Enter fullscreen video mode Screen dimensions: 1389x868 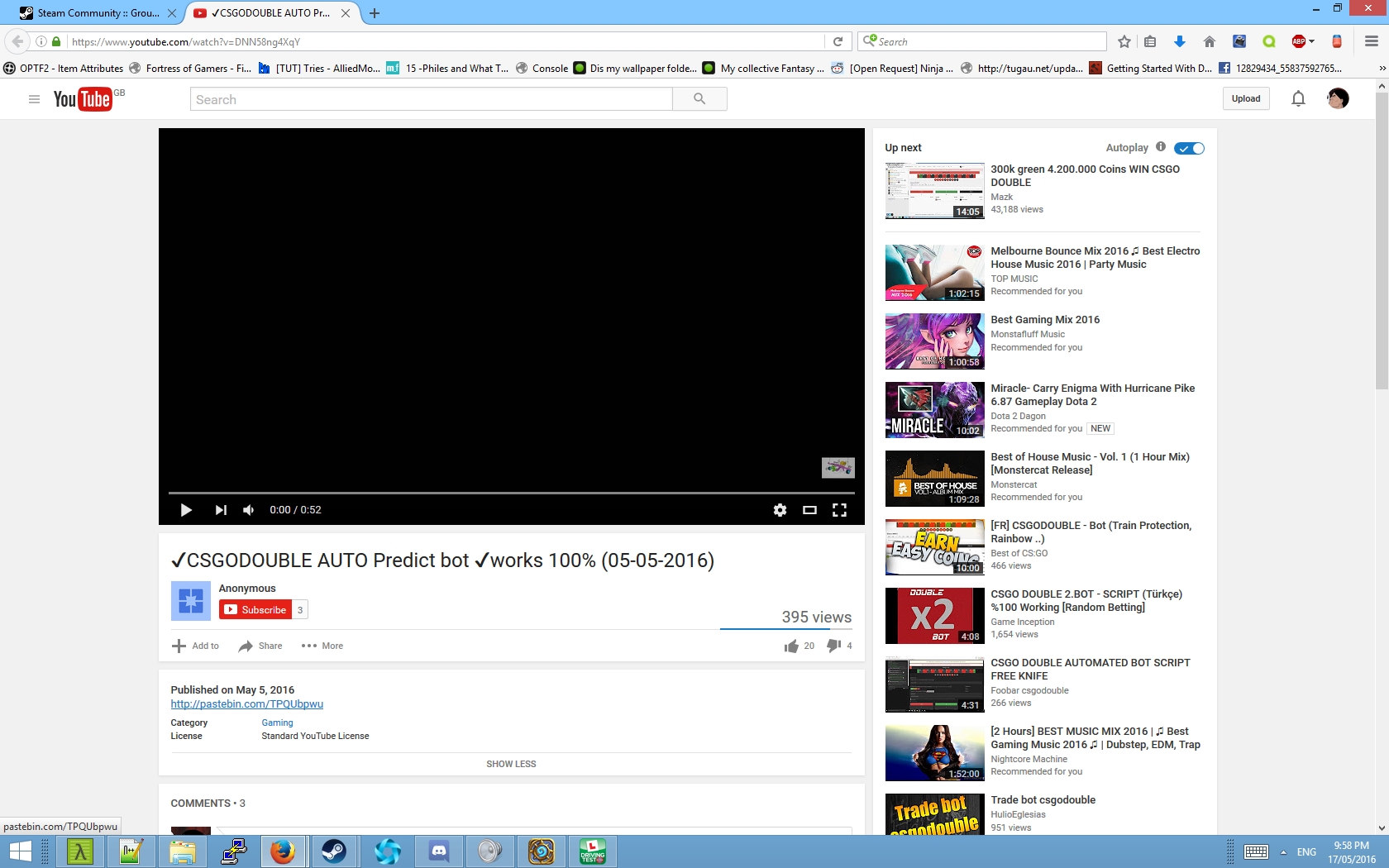tap(839, 510)
